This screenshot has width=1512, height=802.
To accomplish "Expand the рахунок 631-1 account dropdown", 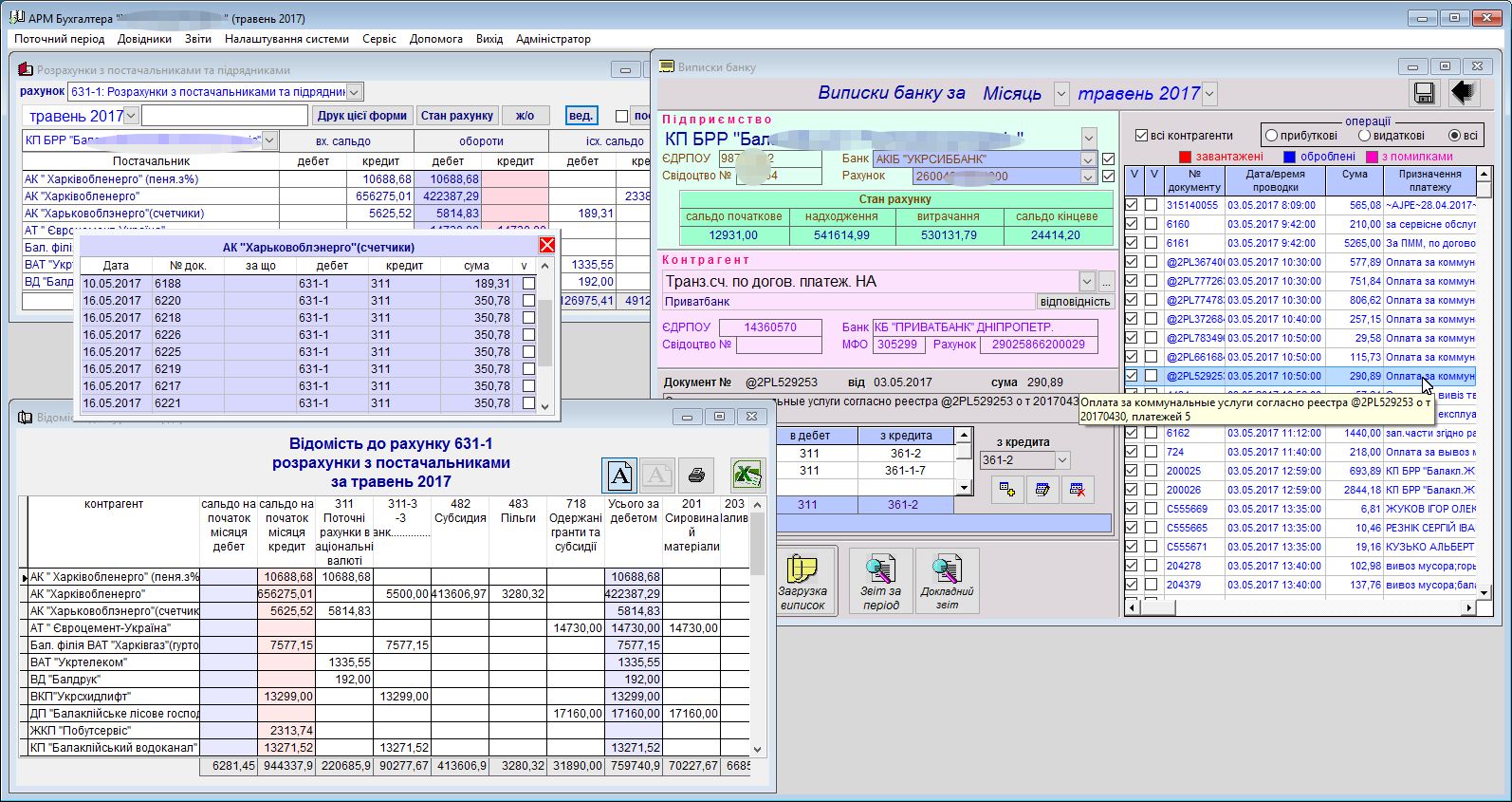I will pyautogui.click(x=354, y=92).
